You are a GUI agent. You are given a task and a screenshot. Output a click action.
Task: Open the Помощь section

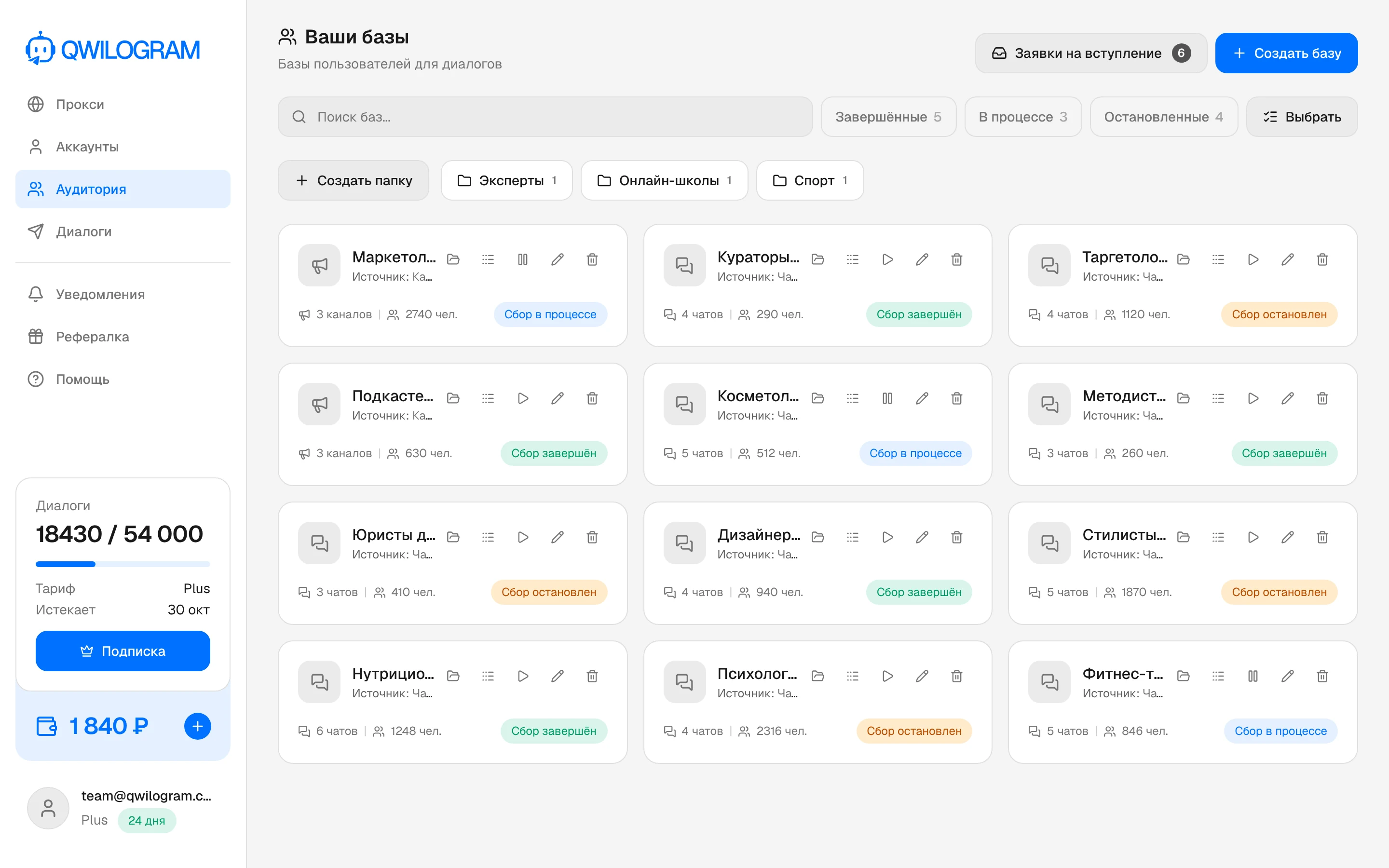click(x=123, y=380)
